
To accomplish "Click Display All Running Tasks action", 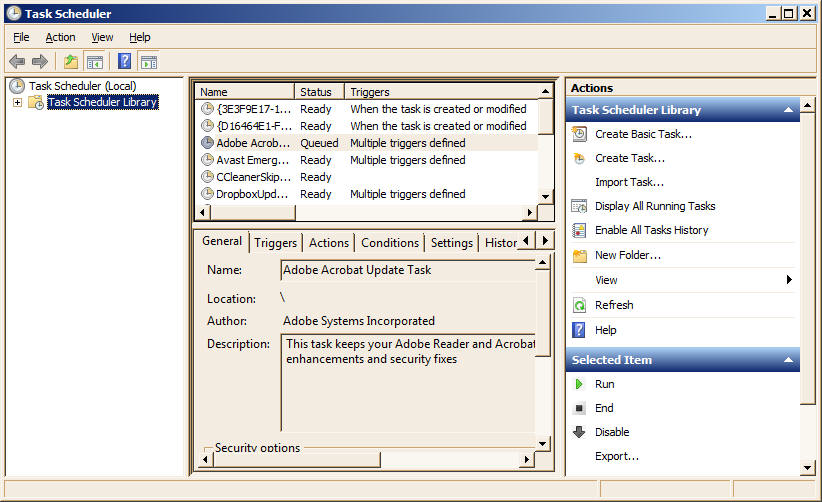I will [x=655, y=206].
